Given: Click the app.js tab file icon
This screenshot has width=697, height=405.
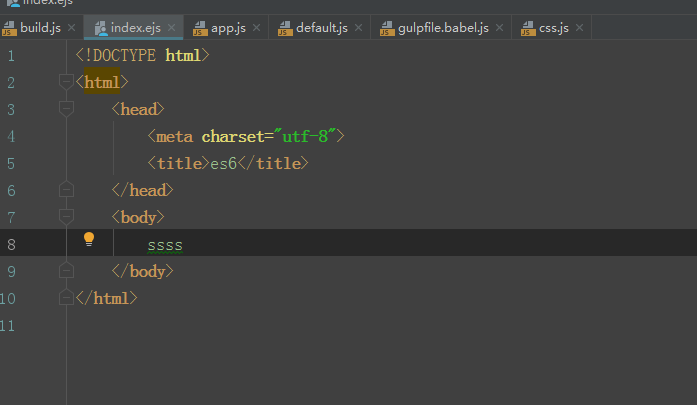Looking at the screenshot, I should 201,27.
